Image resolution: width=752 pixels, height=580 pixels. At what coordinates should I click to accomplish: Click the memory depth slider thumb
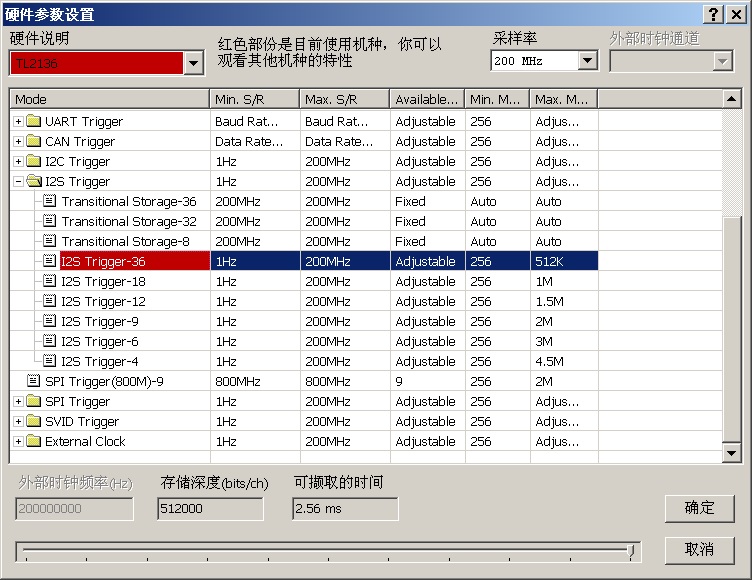coord(631,551)
